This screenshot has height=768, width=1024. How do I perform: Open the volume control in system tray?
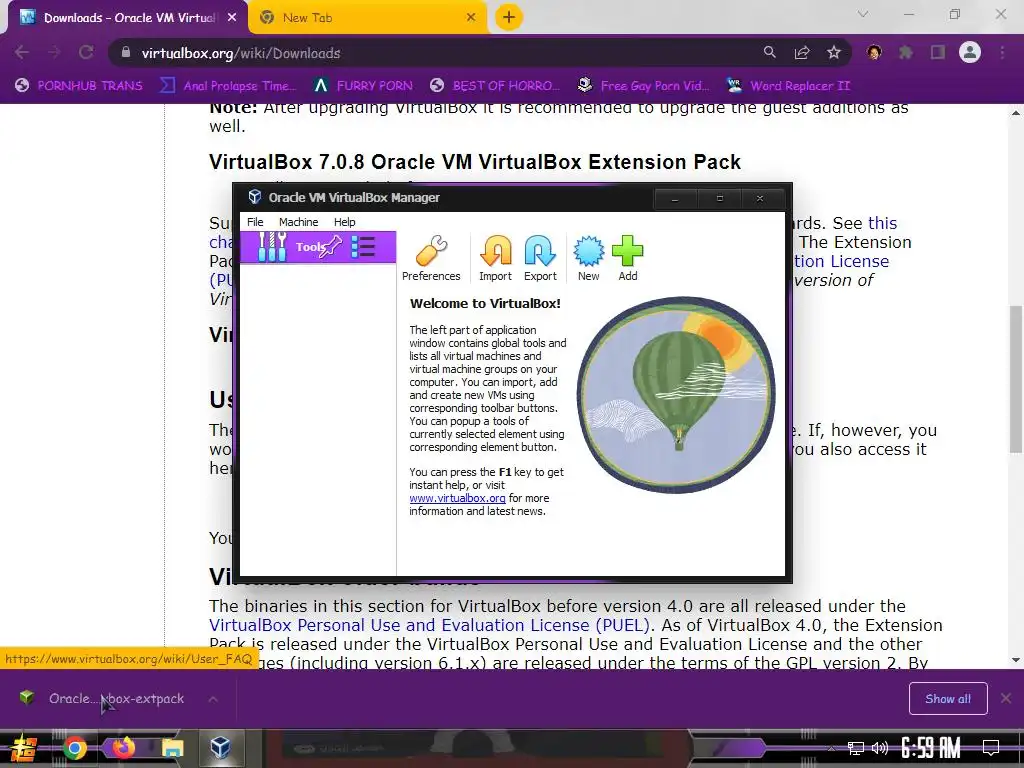tap(880, 748)
